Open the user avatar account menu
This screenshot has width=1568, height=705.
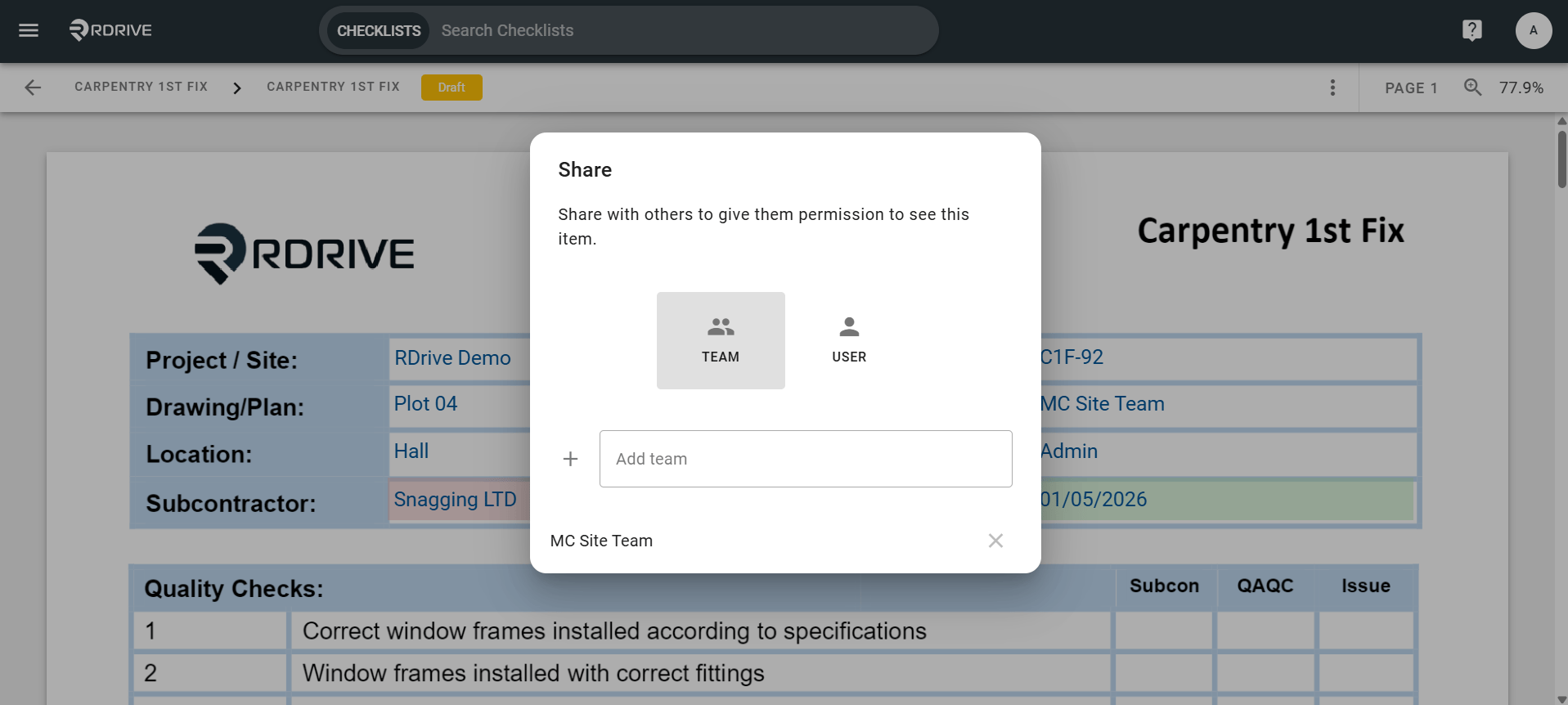[x=1533, y=30]
